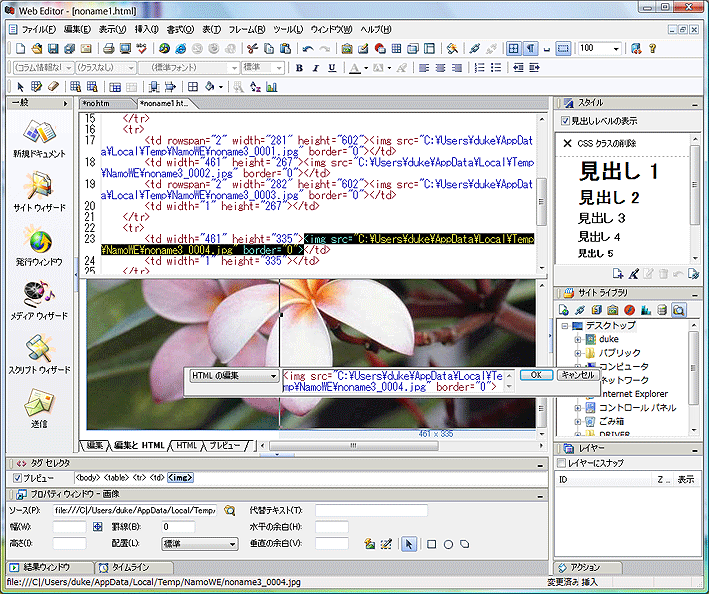709x594 pixels.
Task: Open the 新規ドキュメント wizard icon
Action: 39,133
